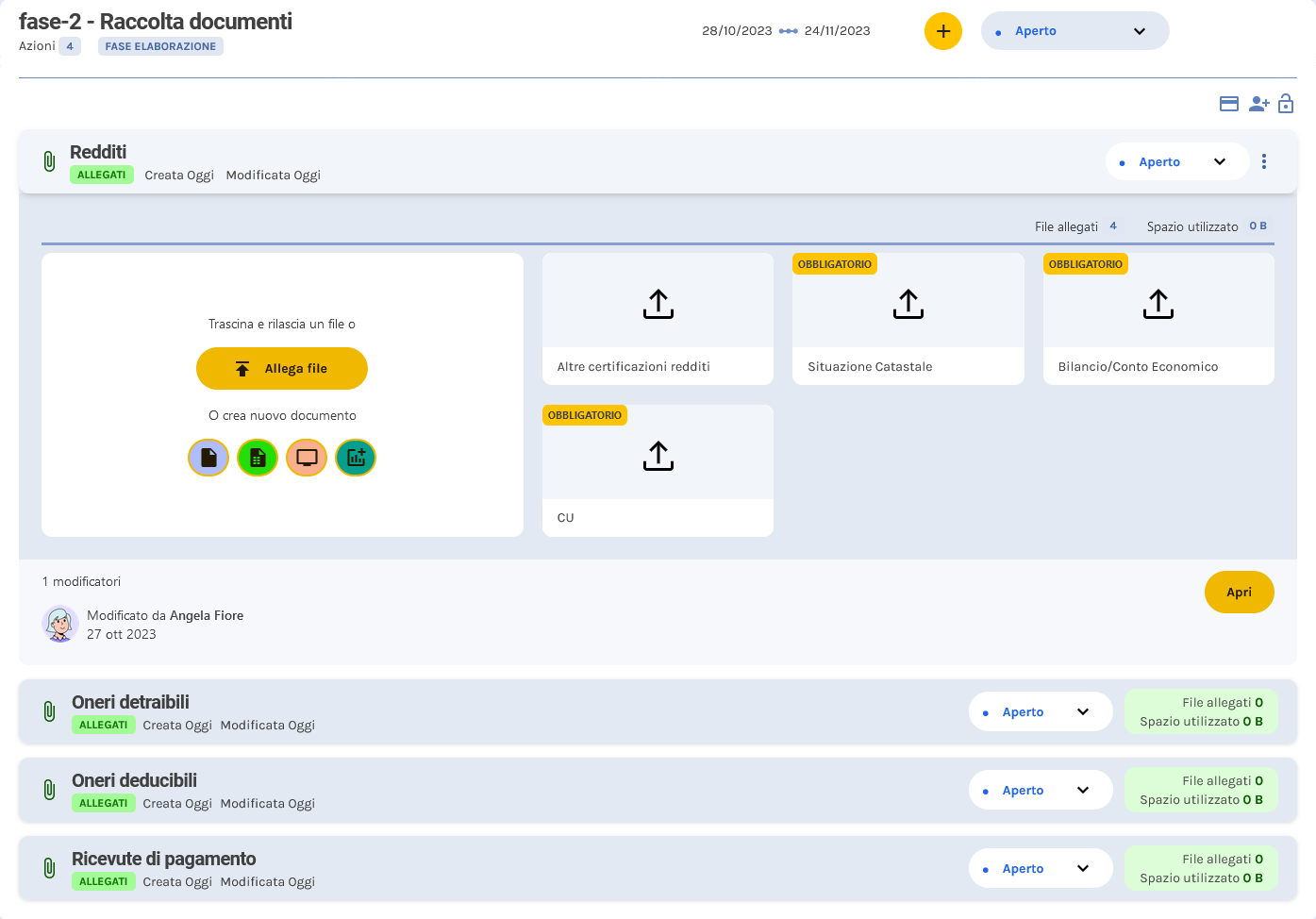
Task: Open the top Aperto status dropdown
Action: [1074, 31]
